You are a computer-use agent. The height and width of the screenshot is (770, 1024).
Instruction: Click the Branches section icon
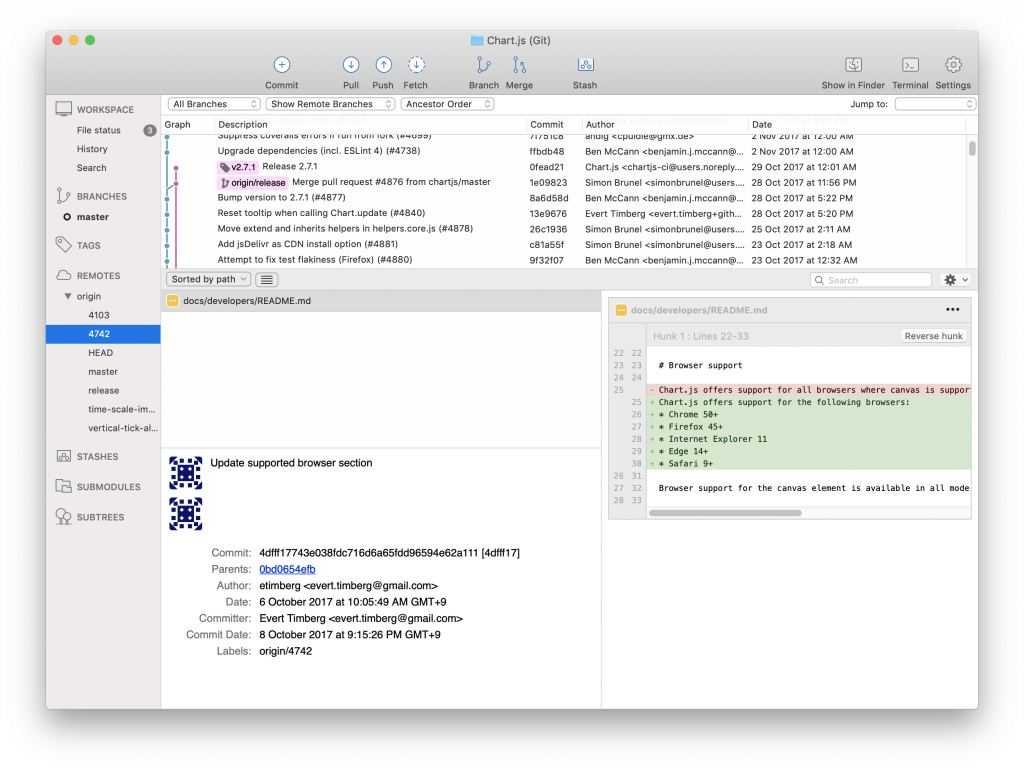pyautogui.click(x=63, y=196)
